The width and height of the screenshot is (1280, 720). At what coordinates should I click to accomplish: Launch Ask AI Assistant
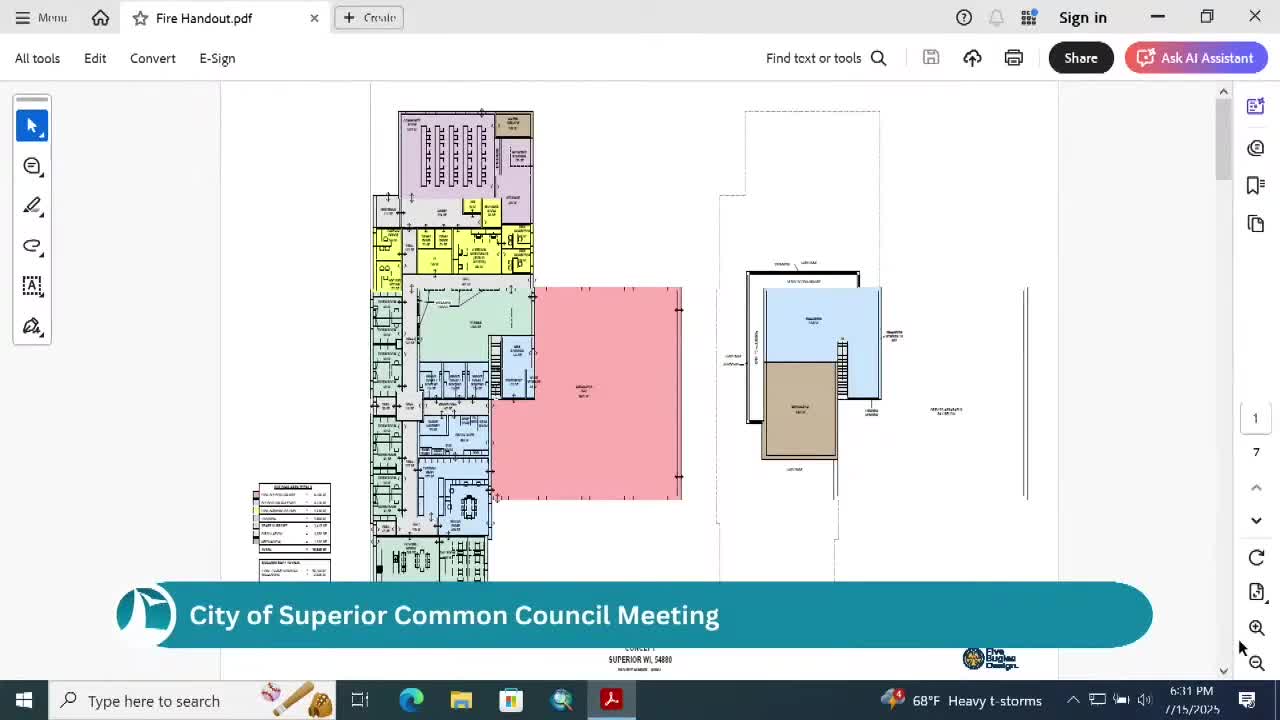tap(1195, 58)
